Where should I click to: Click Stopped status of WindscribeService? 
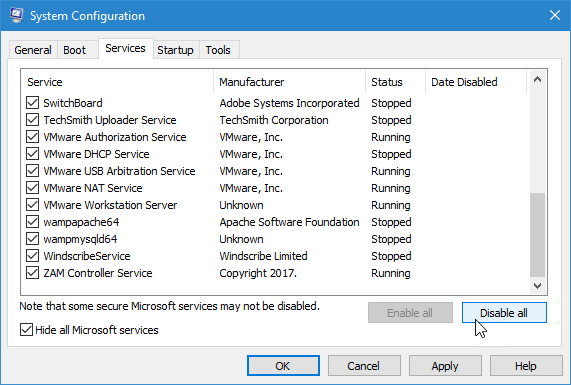coord(391,256)
